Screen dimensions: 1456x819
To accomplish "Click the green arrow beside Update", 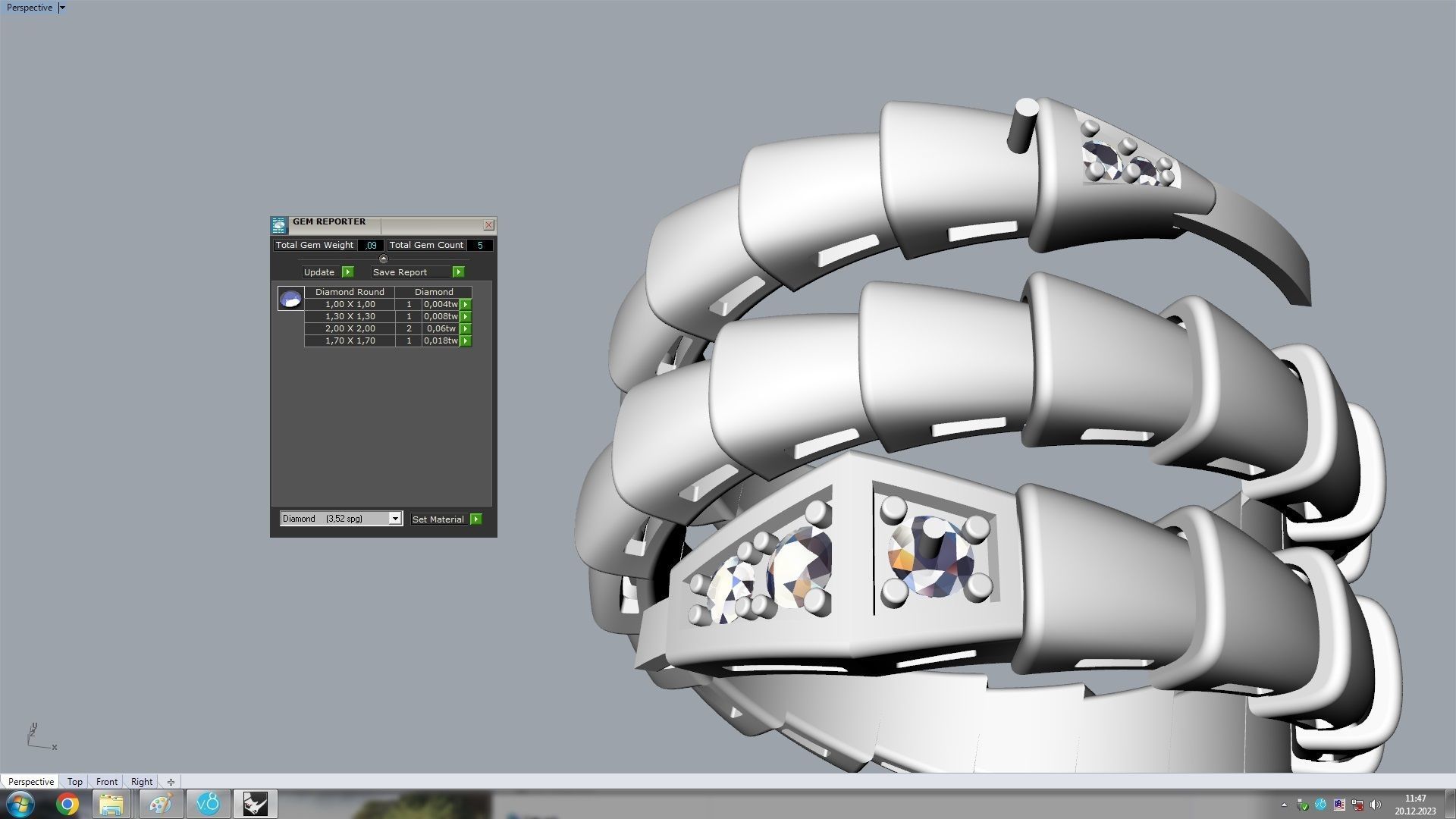I will (347, 271).
